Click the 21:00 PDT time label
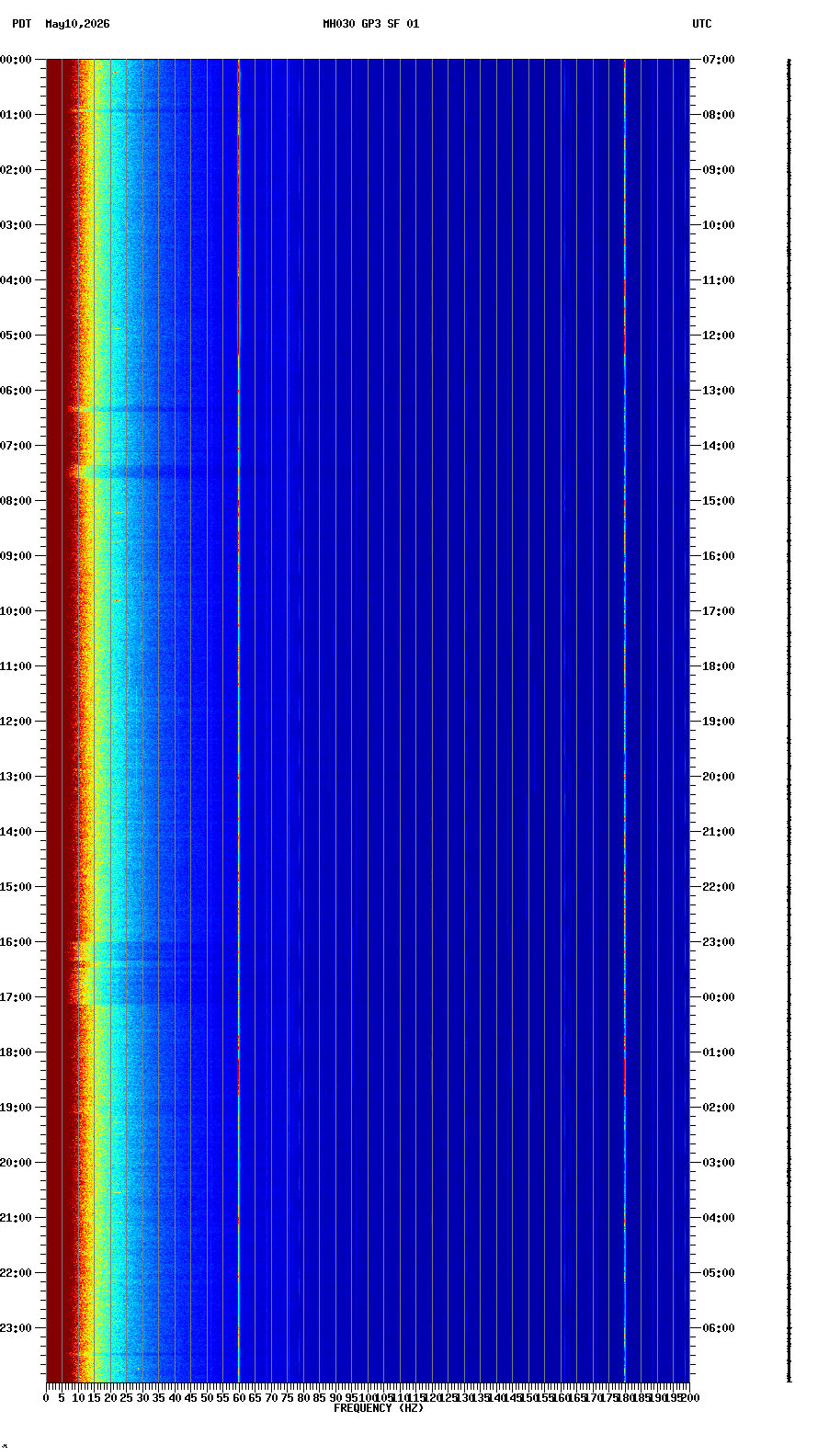 [16, 1218]
